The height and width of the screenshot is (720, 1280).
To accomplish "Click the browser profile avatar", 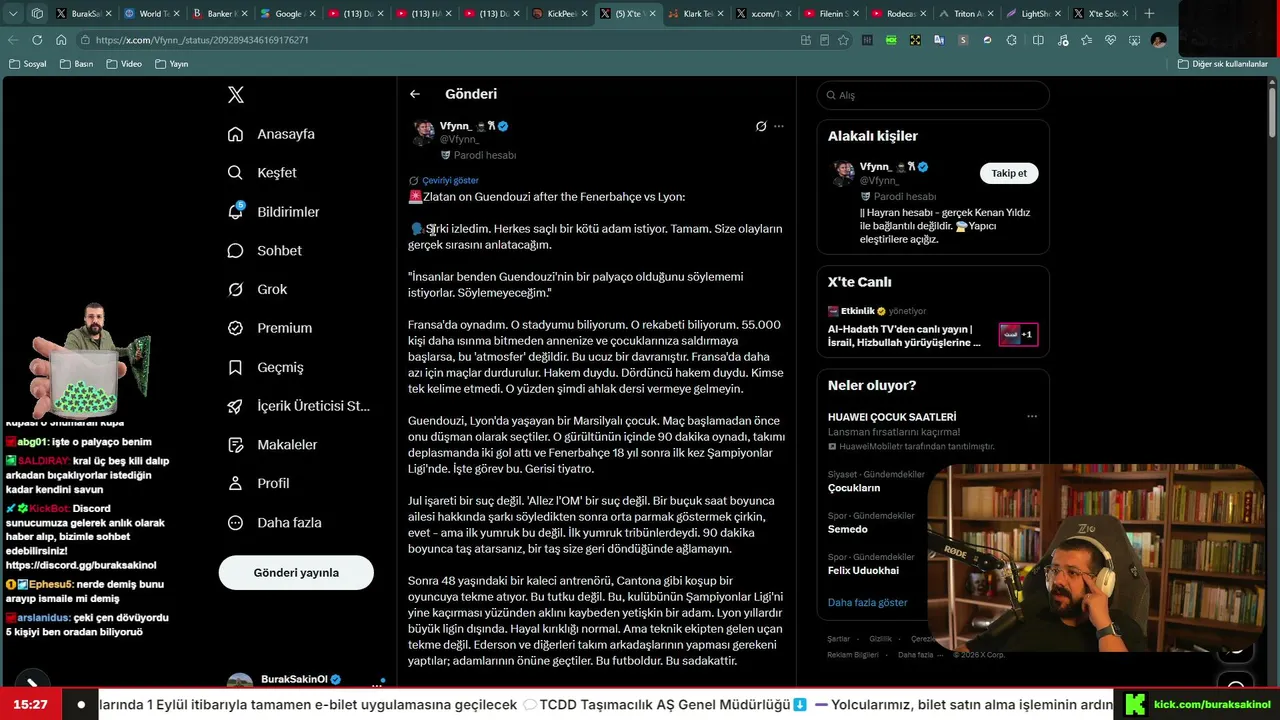I will [x=1159, y=40].
